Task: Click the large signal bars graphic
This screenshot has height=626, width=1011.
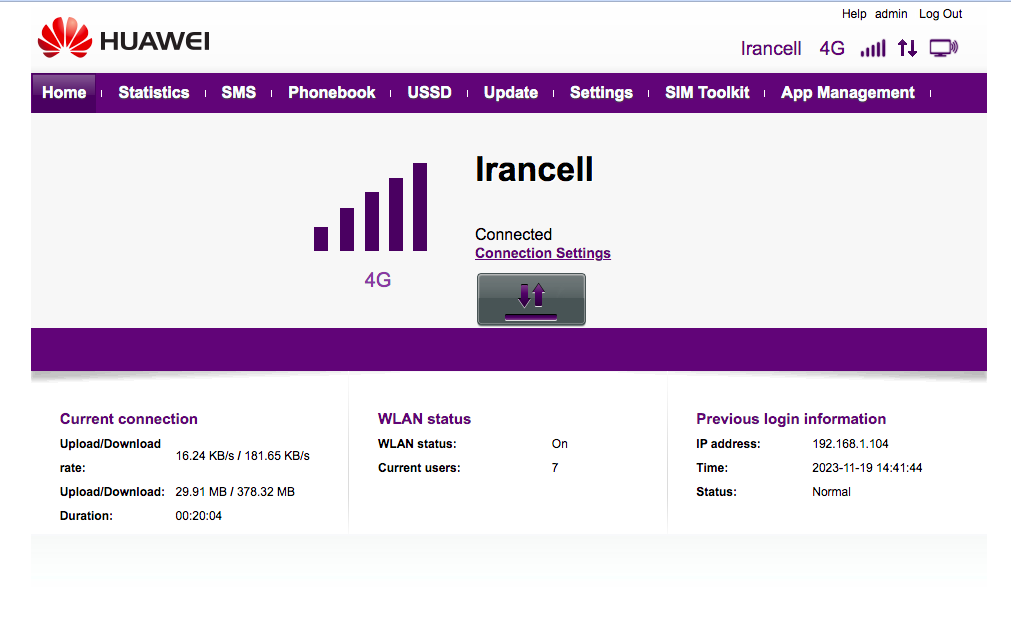Action: [x=371, y=207]
